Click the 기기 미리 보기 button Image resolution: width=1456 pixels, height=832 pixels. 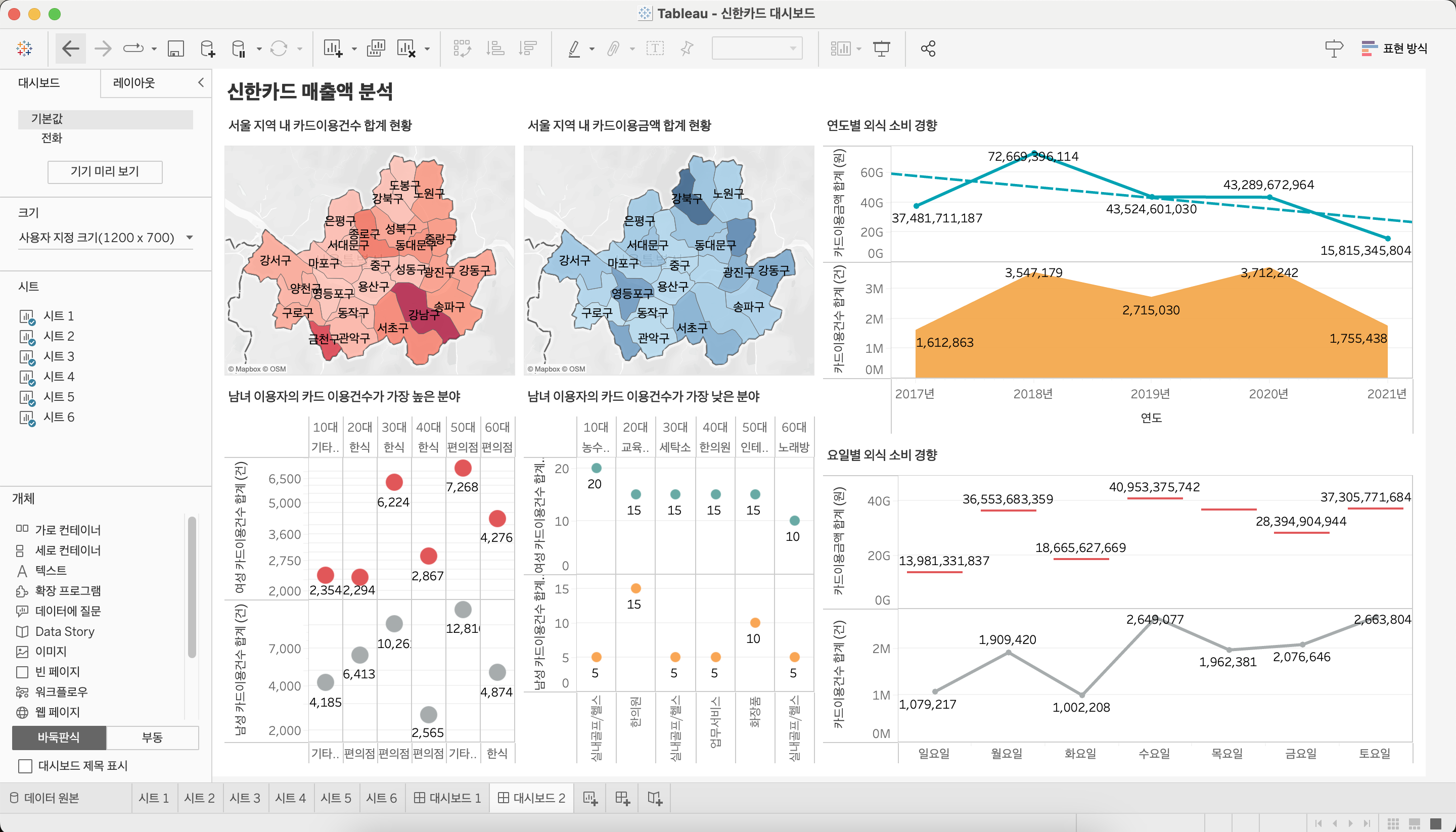point(105,171)
